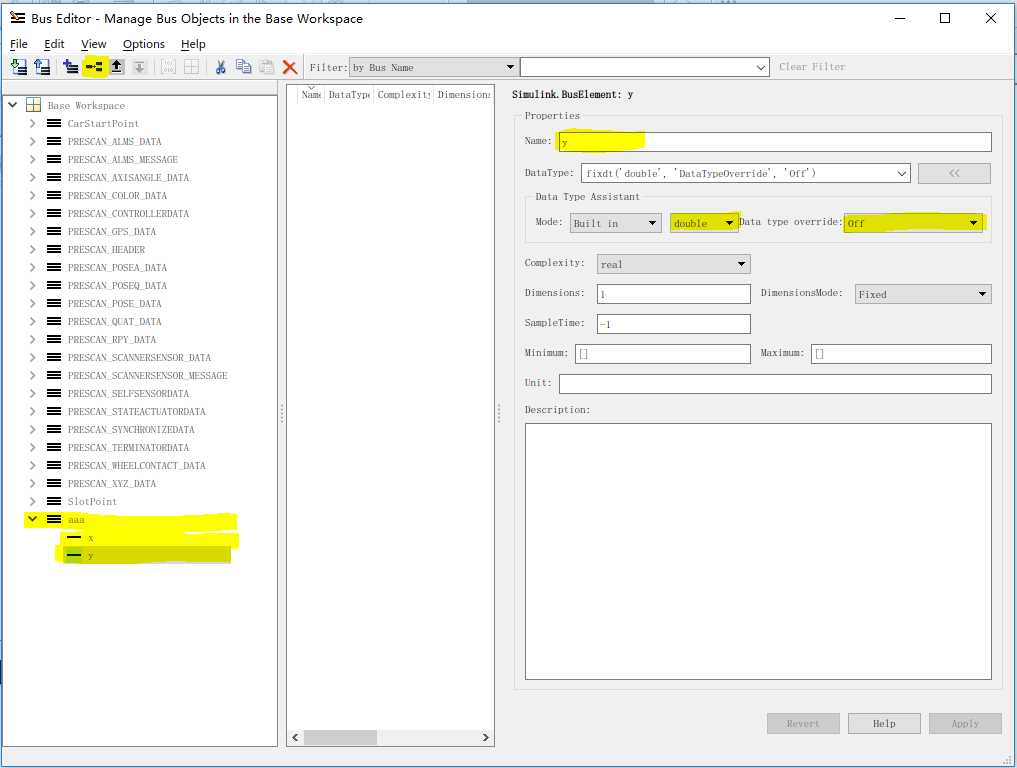
Task: Open the Options menu
Action: click(143, 44)
